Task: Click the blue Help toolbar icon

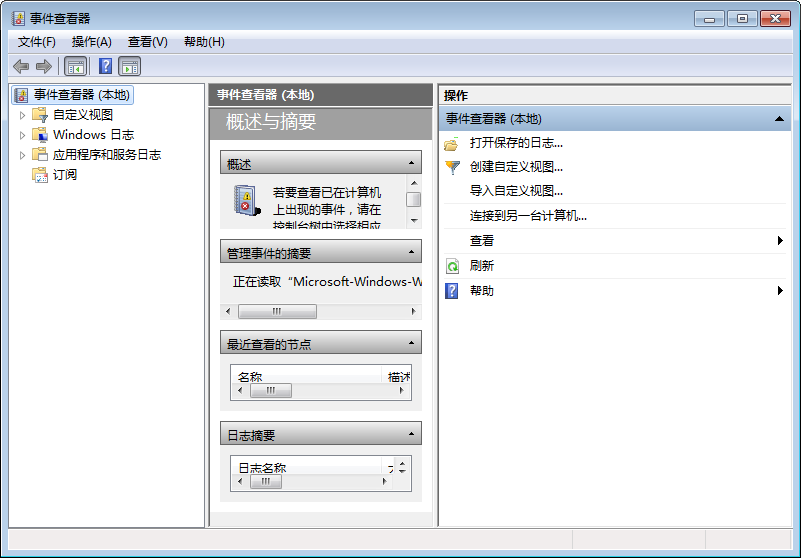Action: 105,66
